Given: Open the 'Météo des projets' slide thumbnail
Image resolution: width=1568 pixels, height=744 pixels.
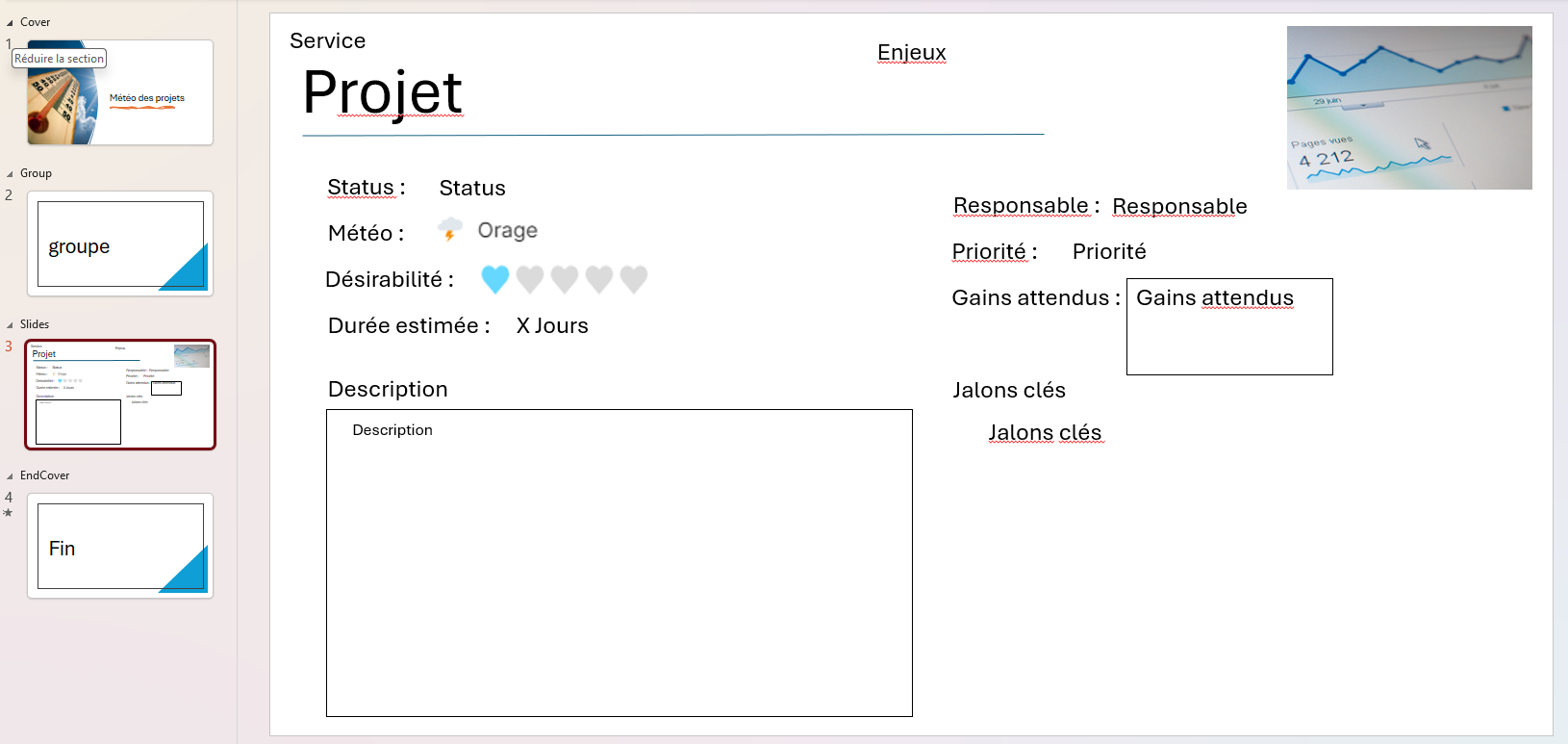Looking at the screenshot, I should click(x=120, y=93).
